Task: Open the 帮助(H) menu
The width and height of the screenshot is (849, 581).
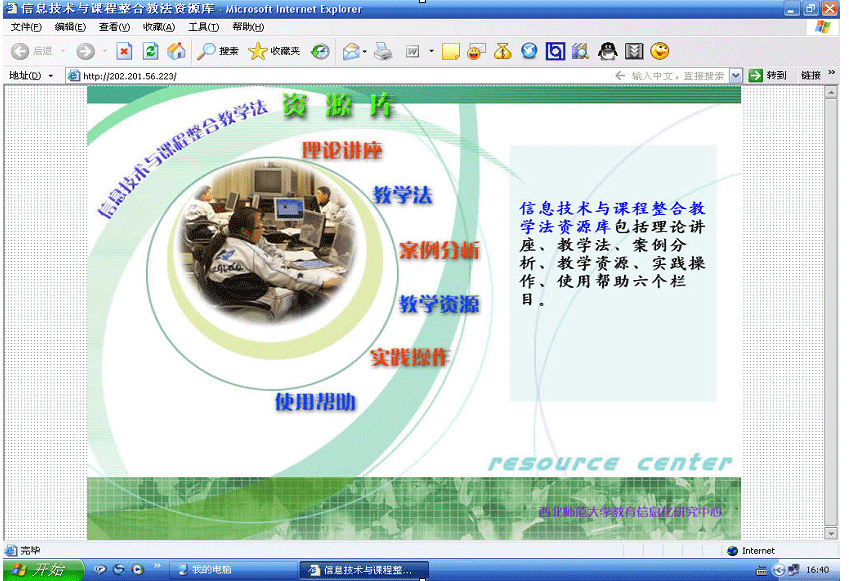Action: pyautogui.click(x=248, y=27)
